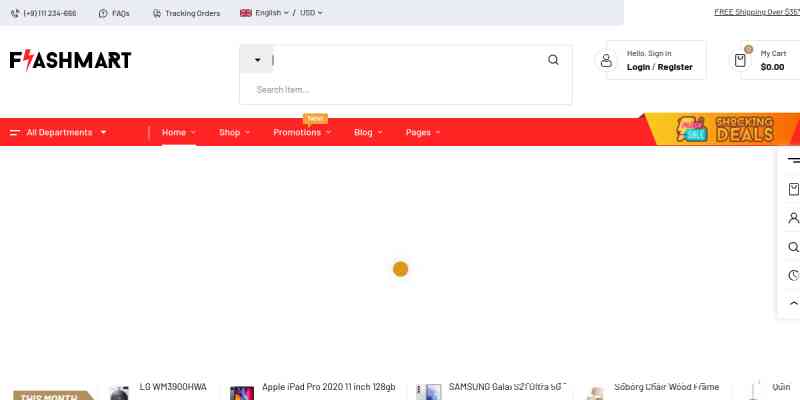This screenshot has width=800, height=400.
Task: Click back-to-top arrow in right sidebar
Action: (x=793, y=303)
